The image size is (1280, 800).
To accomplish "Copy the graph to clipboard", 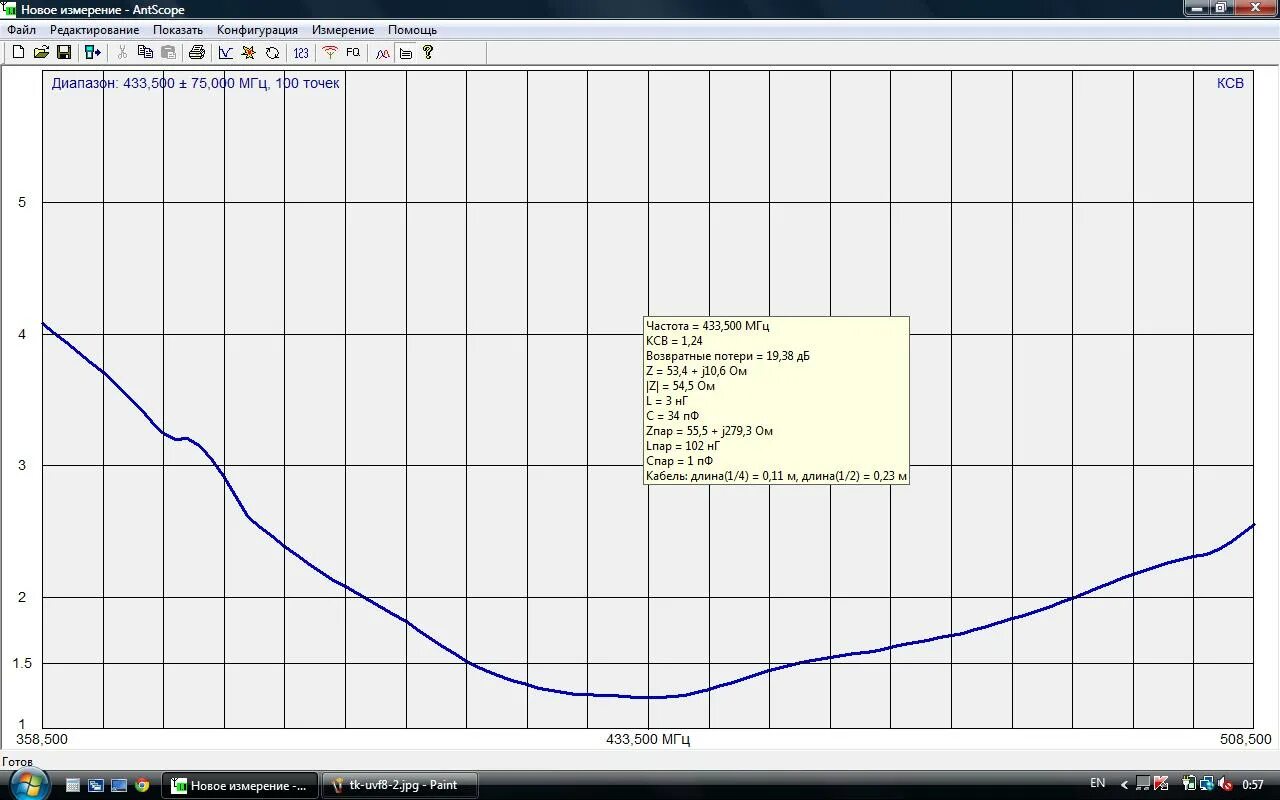I will point(145,52).
